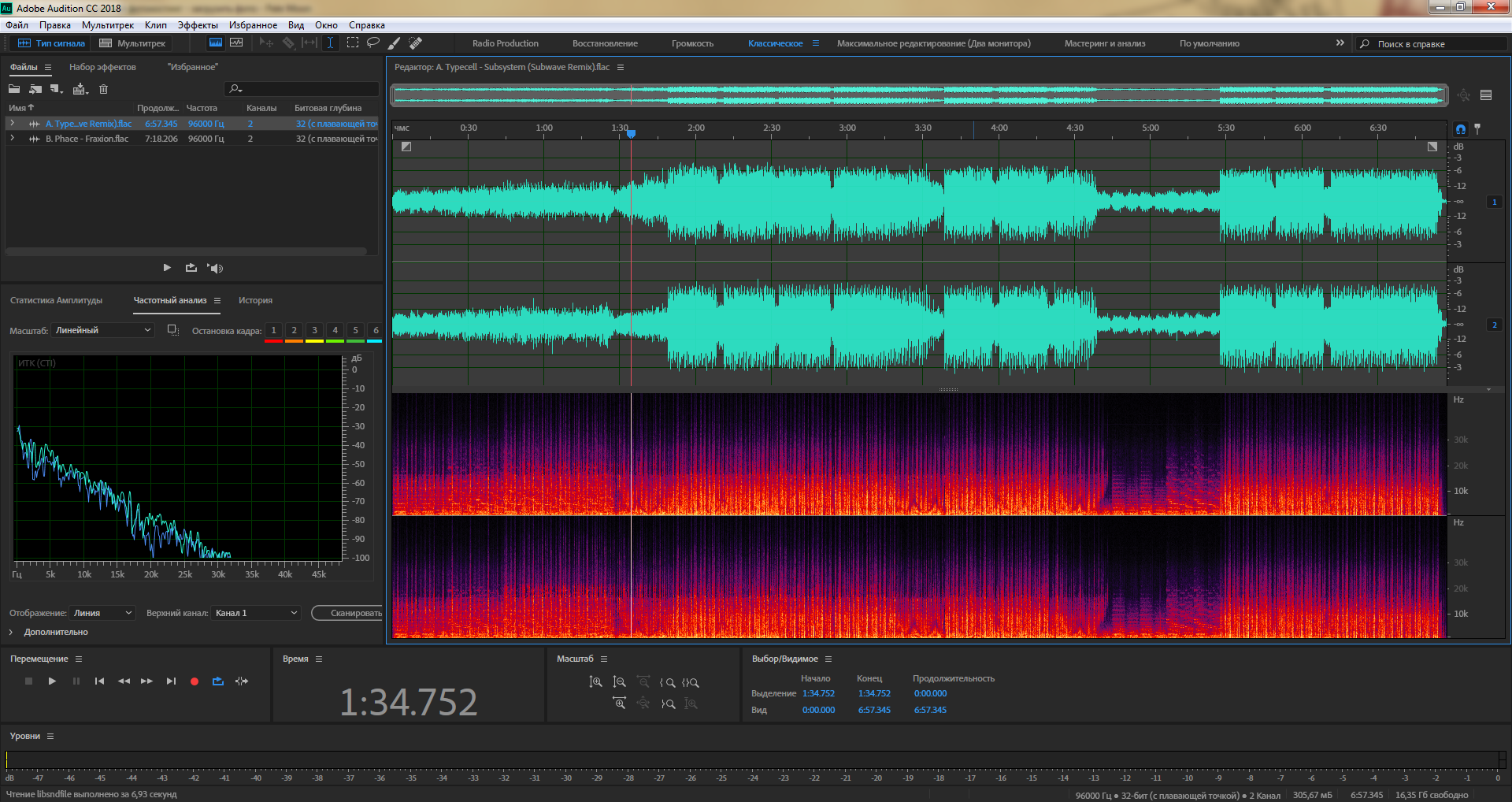Open the Масштаб Линейный dropdown
The height and width of the screenshot is (802, 1512).
pos(103,331)
